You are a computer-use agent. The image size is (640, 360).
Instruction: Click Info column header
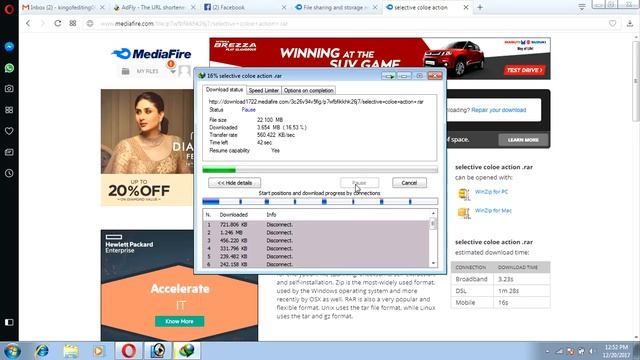[x=271, y=215]
